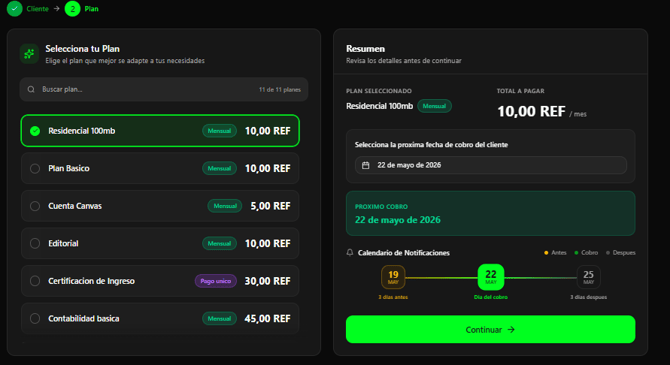
Task: Click the 19 MAY notification marker
Action: pyautogui.click(x=393, y=277)
